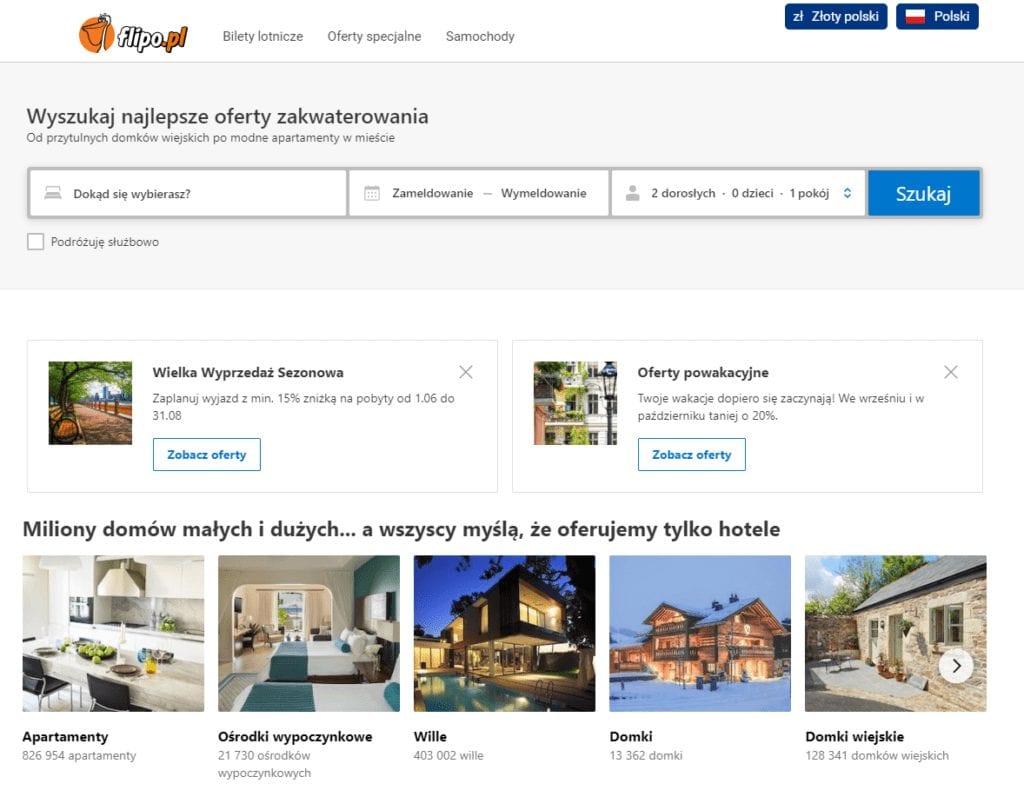
Task: Click the 21 730 ośrodków wypoczynkowych count
Action: (264, 764)
